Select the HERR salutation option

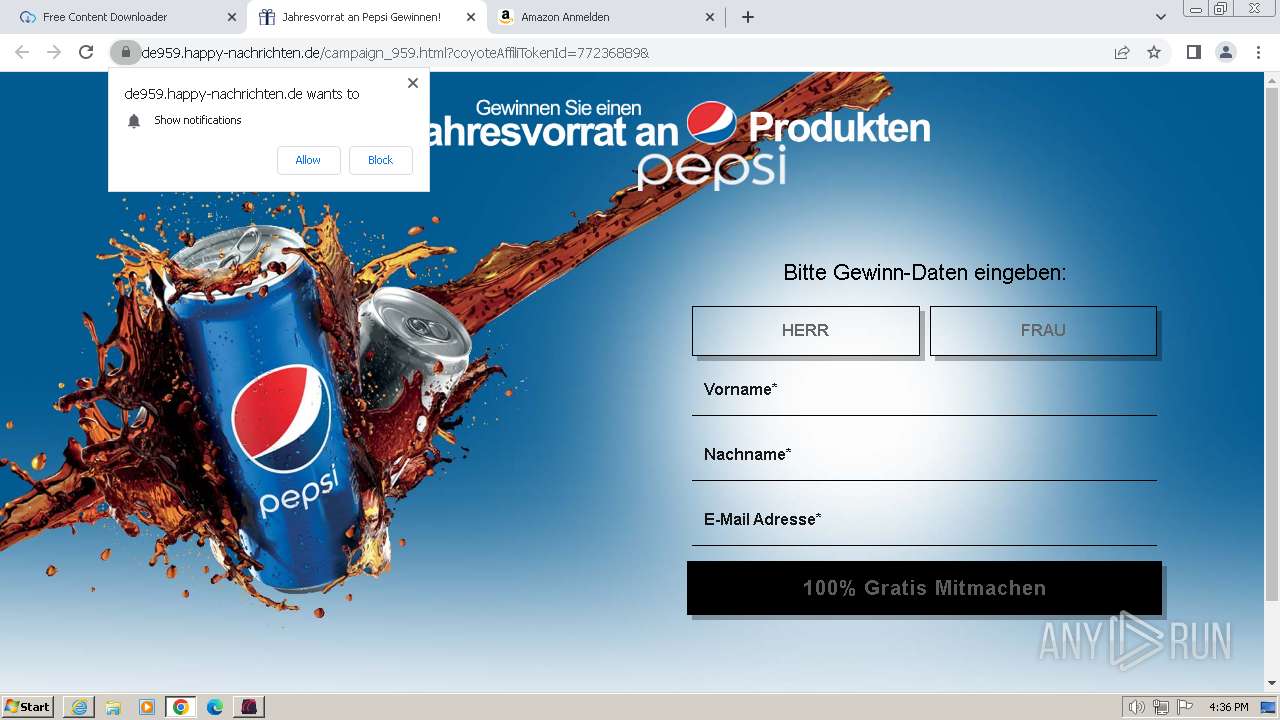pos(805,330)
